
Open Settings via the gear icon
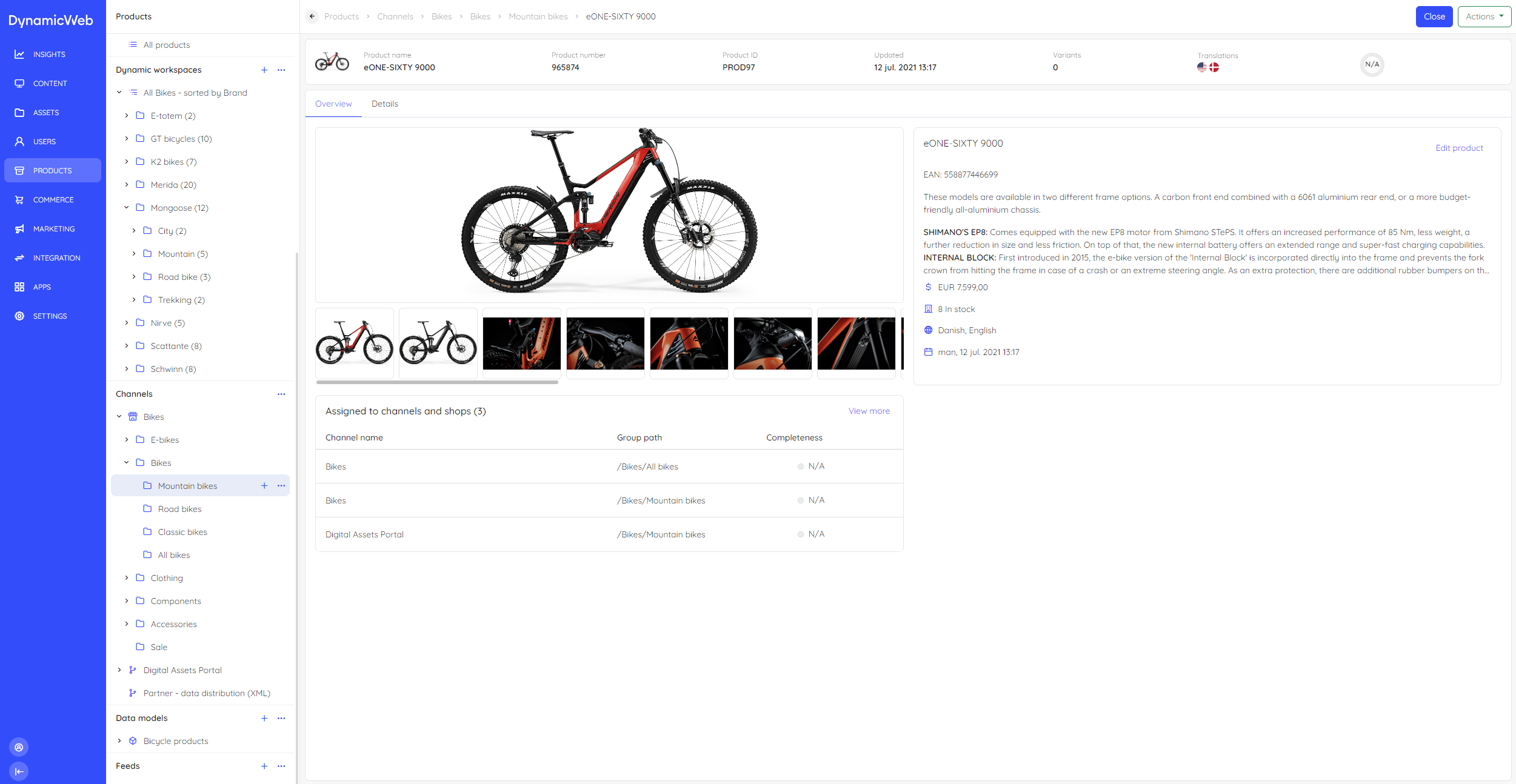point(19,316)
